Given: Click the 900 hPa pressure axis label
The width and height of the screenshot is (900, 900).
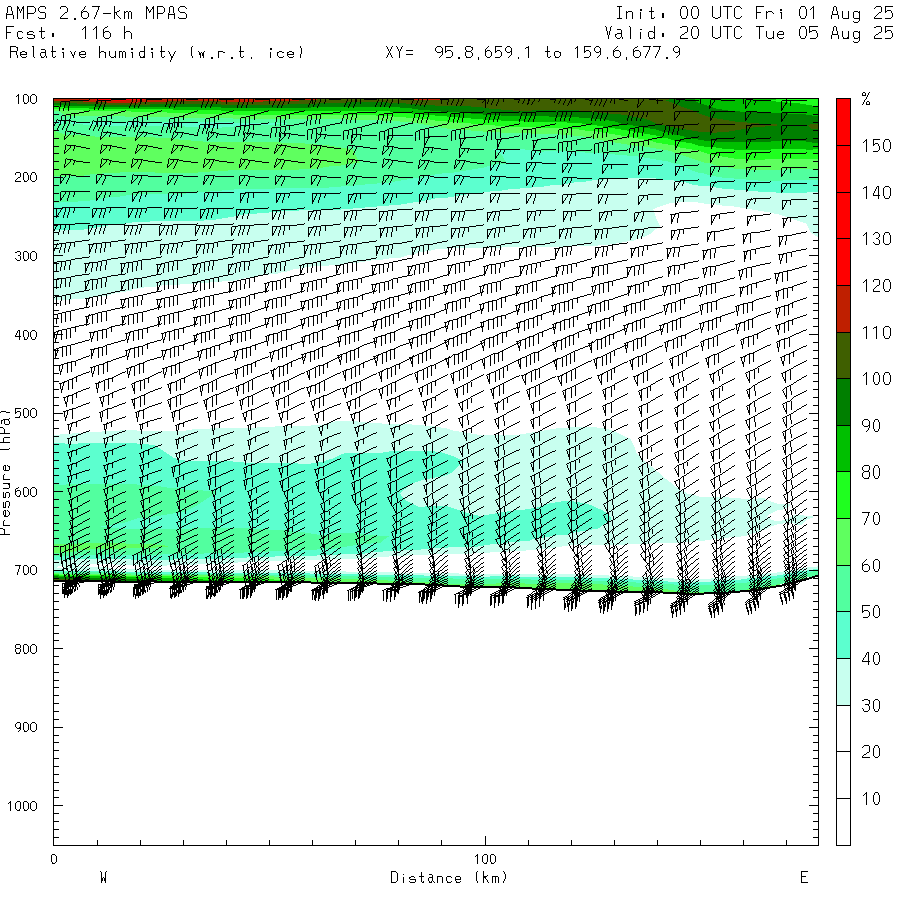Looking at the screenshot, I should pos(26,727).
